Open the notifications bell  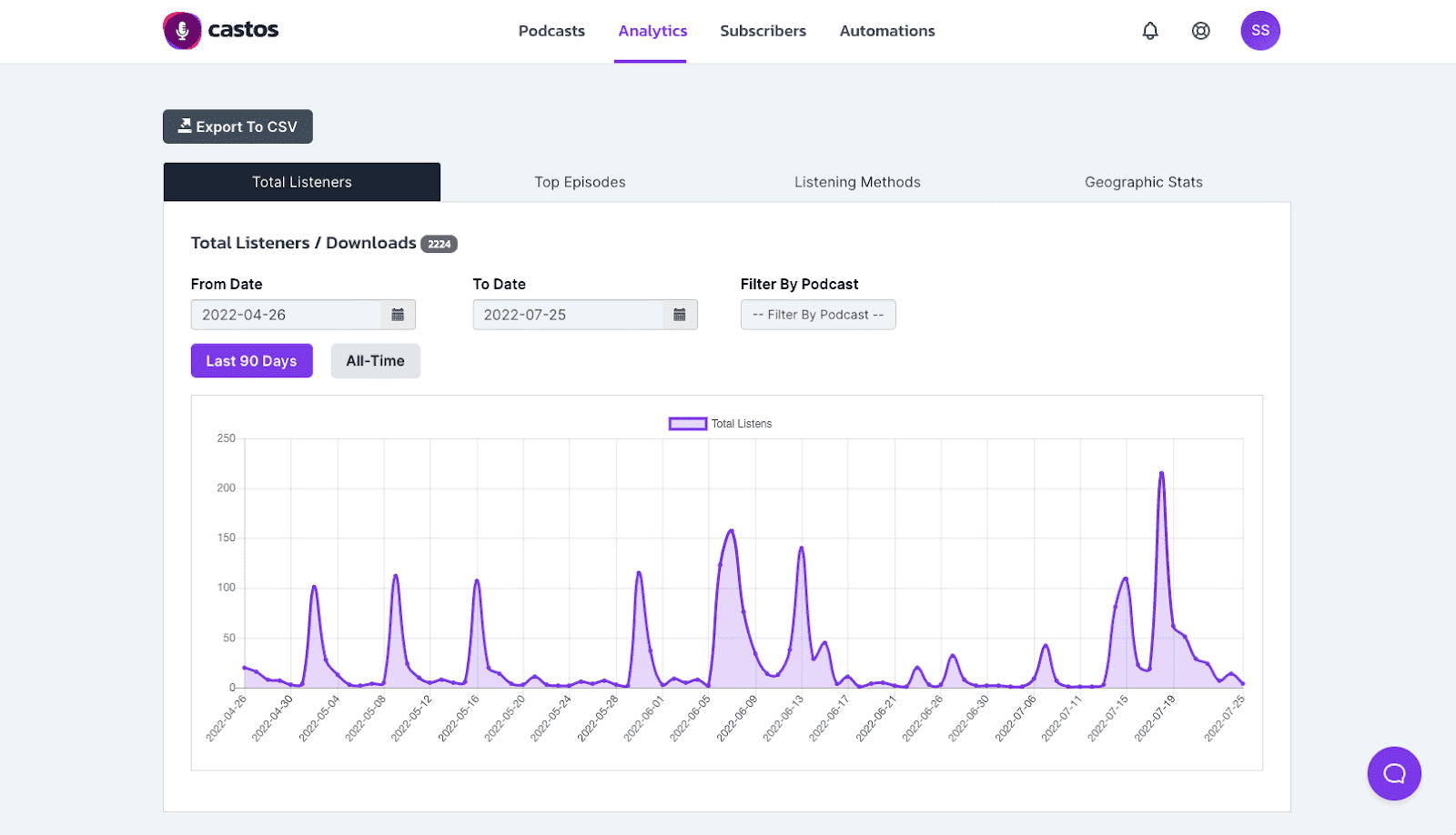pos(1150,31)
